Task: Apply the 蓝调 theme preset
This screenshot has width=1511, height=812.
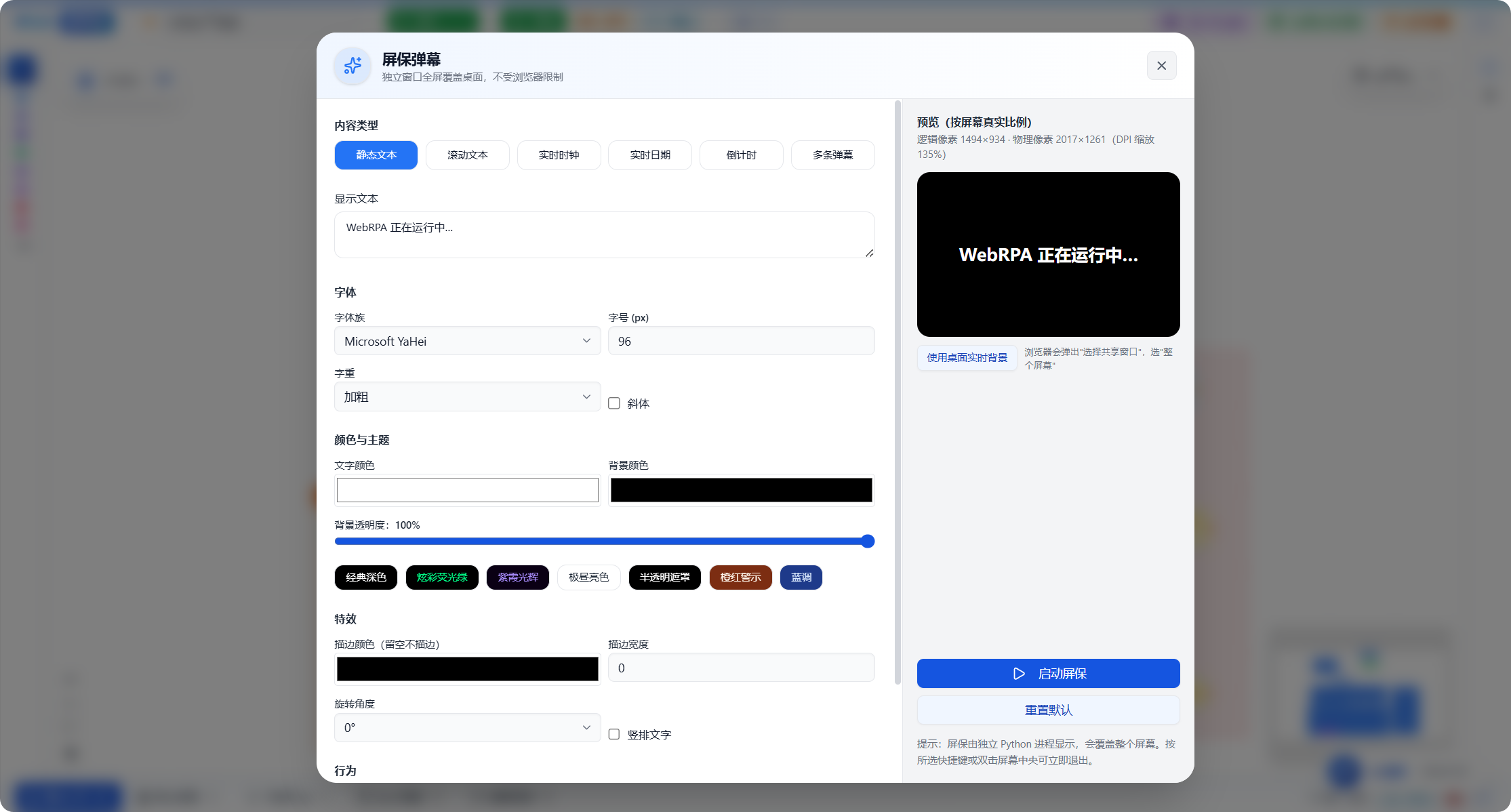Action: click(801, 577)
